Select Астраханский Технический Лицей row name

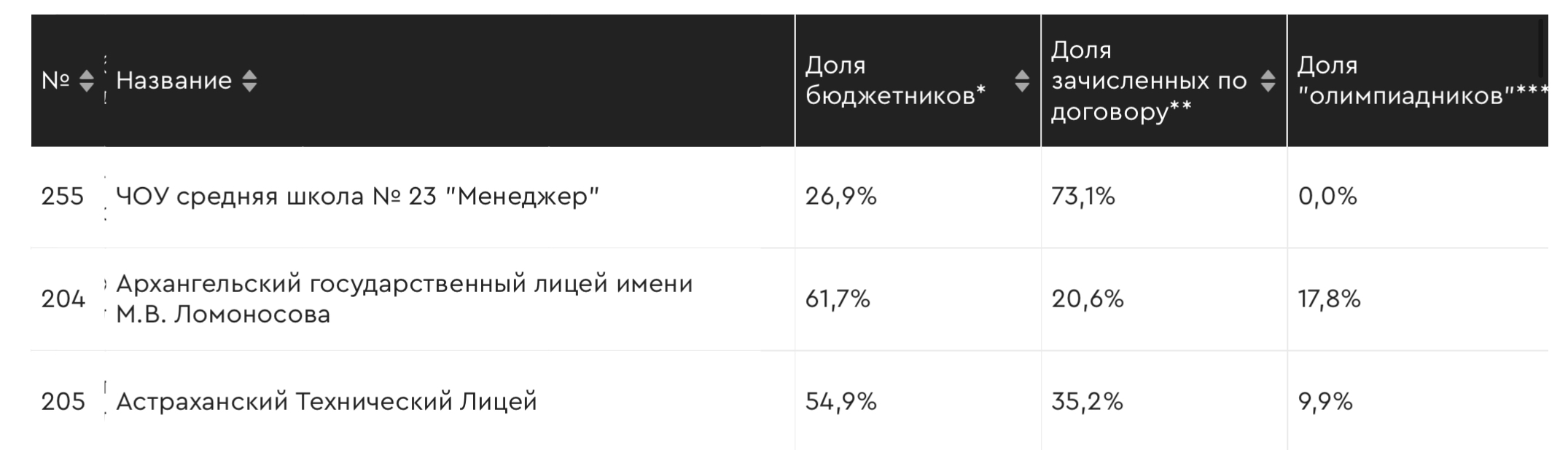point(326,402)
